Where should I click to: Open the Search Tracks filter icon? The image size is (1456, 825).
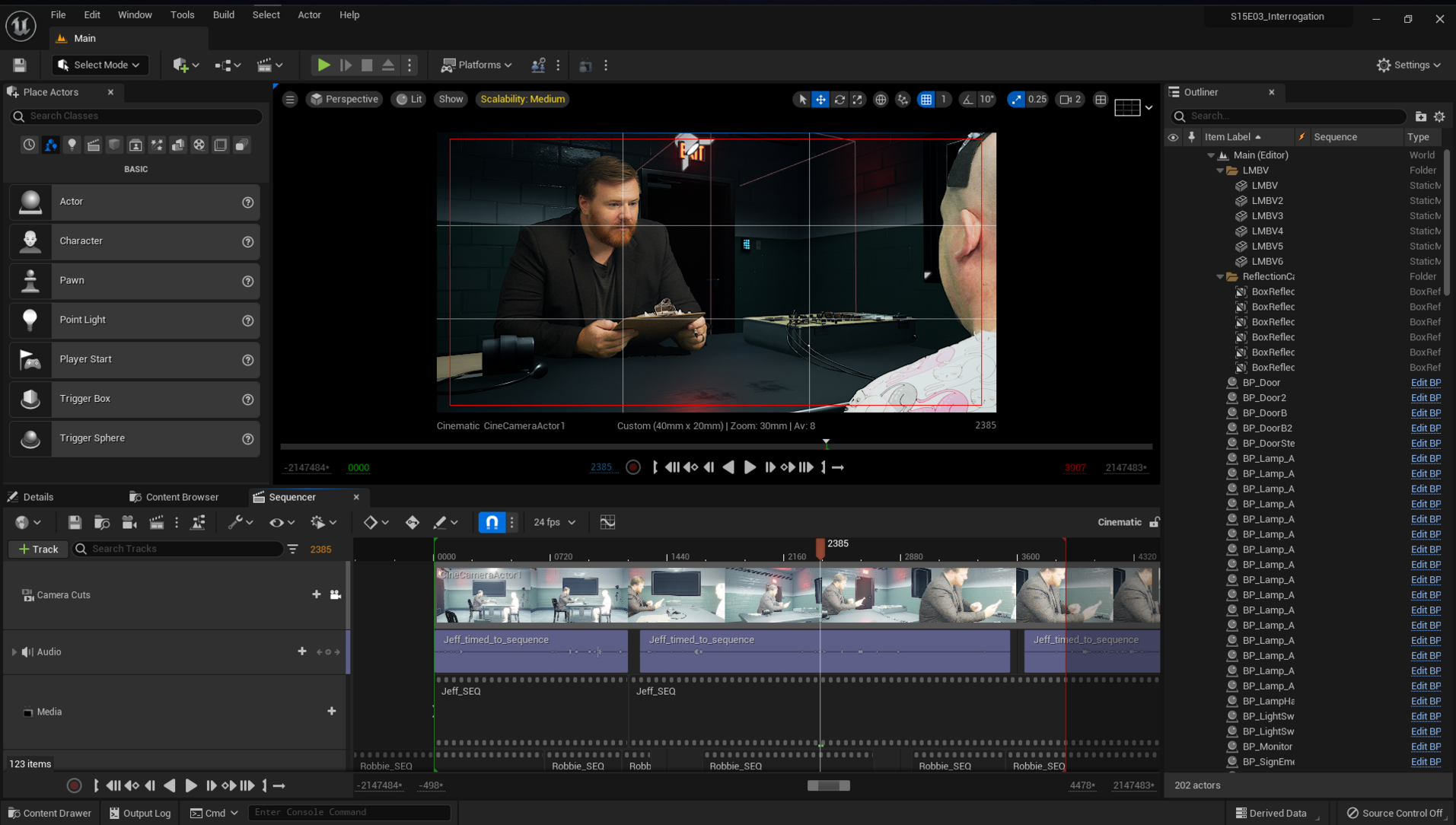point(292,549)
